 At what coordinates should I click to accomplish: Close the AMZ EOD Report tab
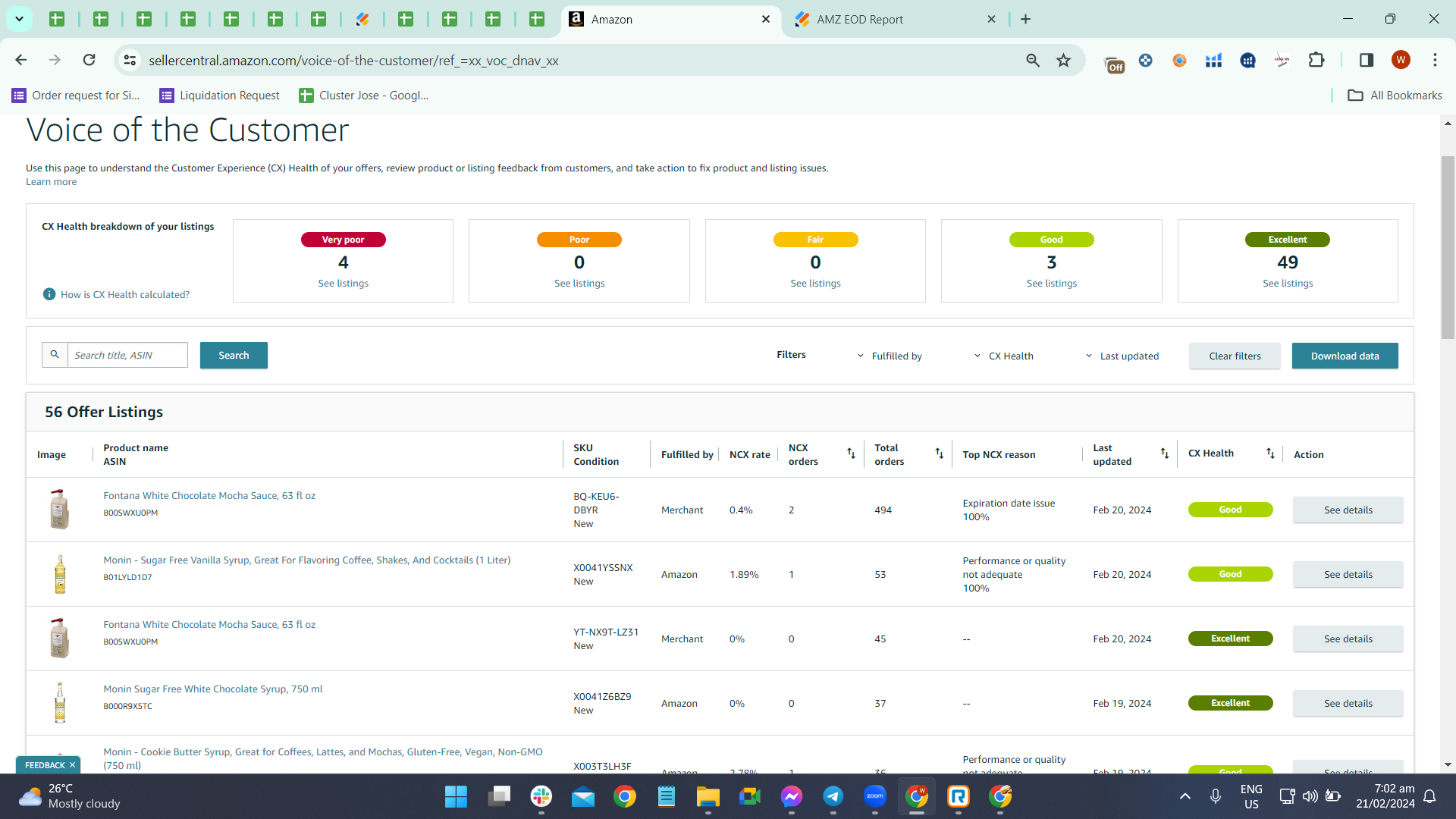[991, 20]
